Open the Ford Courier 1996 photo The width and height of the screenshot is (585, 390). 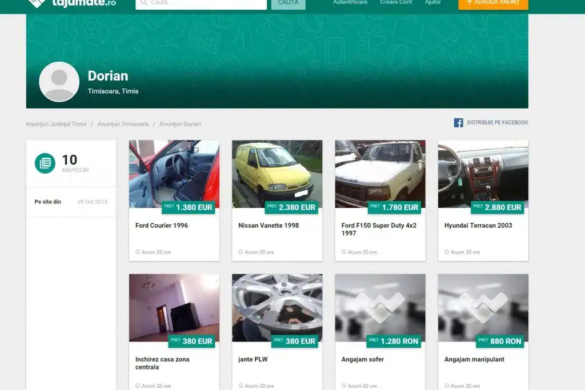(174, 174)
